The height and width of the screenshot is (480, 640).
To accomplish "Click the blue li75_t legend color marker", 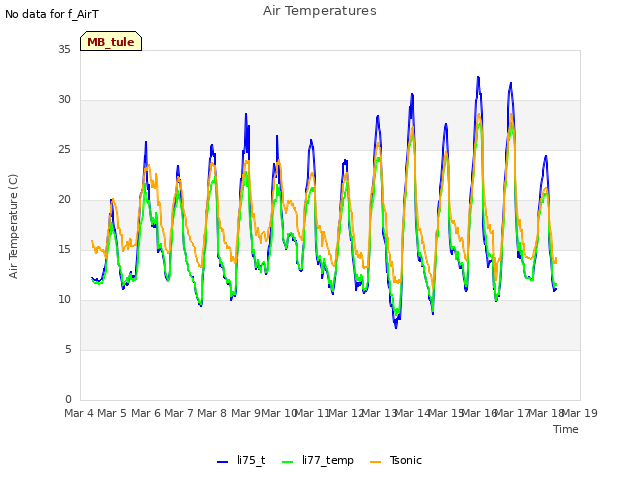I will click(x=222, y=462).
